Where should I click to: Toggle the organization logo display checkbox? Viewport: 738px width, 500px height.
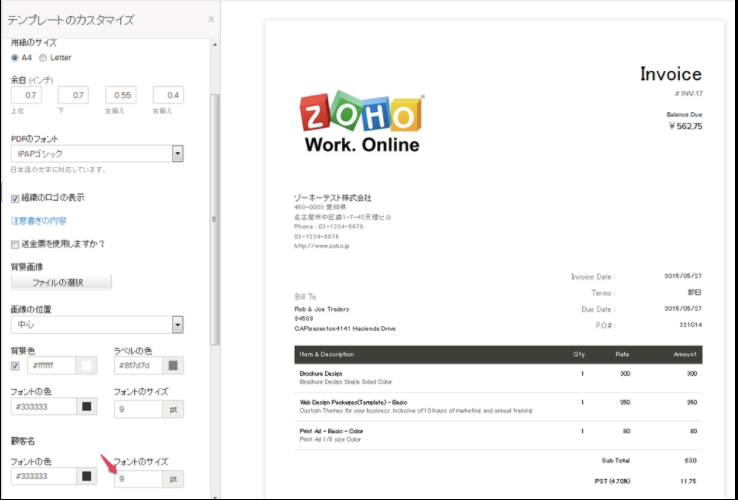[15, 199]
